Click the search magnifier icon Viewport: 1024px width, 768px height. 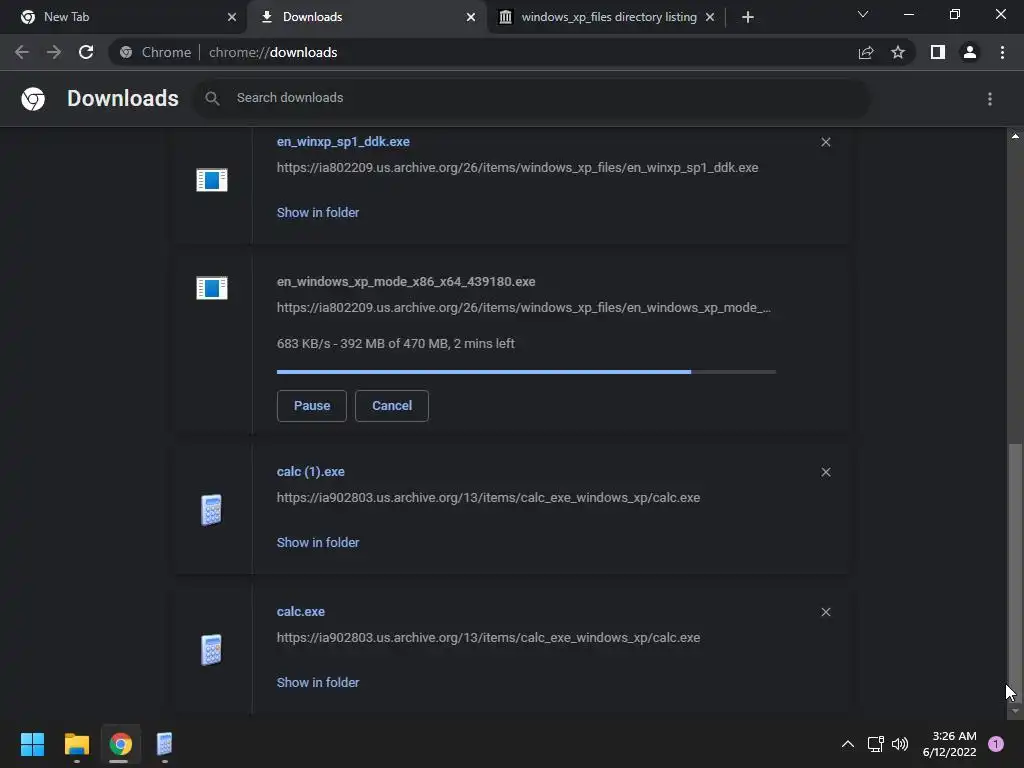tap(212, 99)
